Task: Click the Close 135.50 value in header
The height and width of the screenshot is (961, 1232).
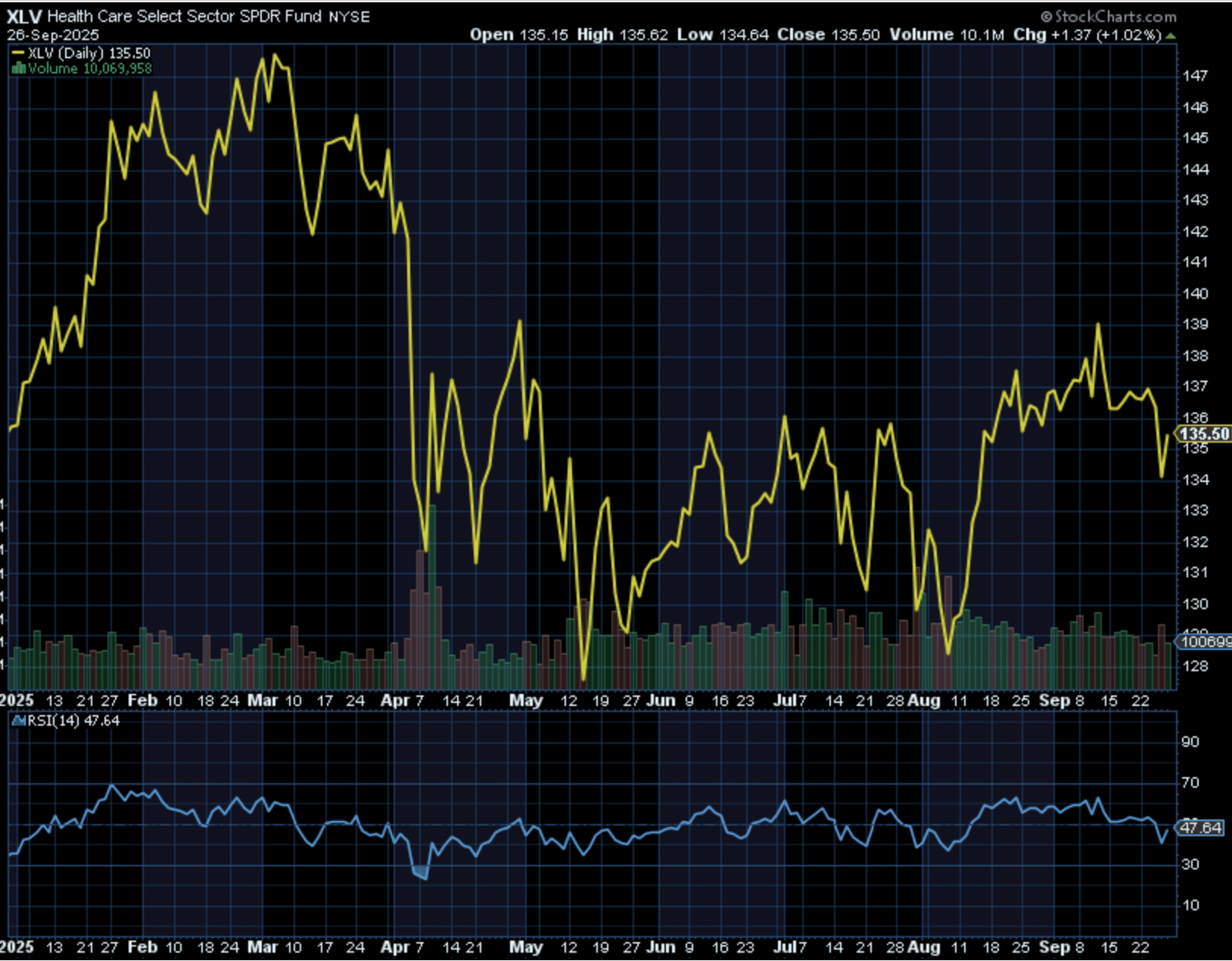Action: pos(828,35)
